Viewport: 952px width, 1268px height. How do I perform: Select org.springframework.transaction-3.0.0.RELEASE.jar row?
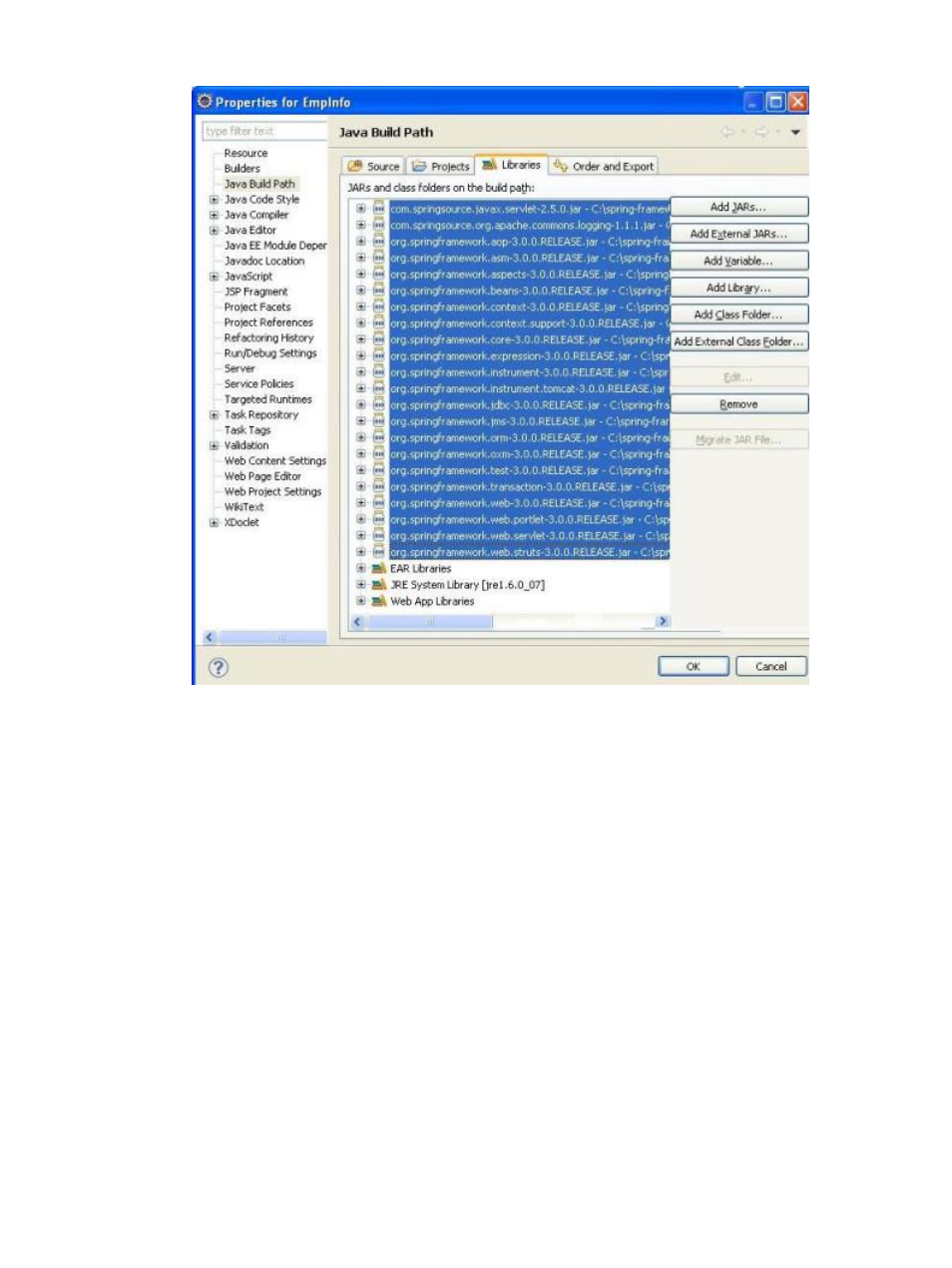[529, 487]
